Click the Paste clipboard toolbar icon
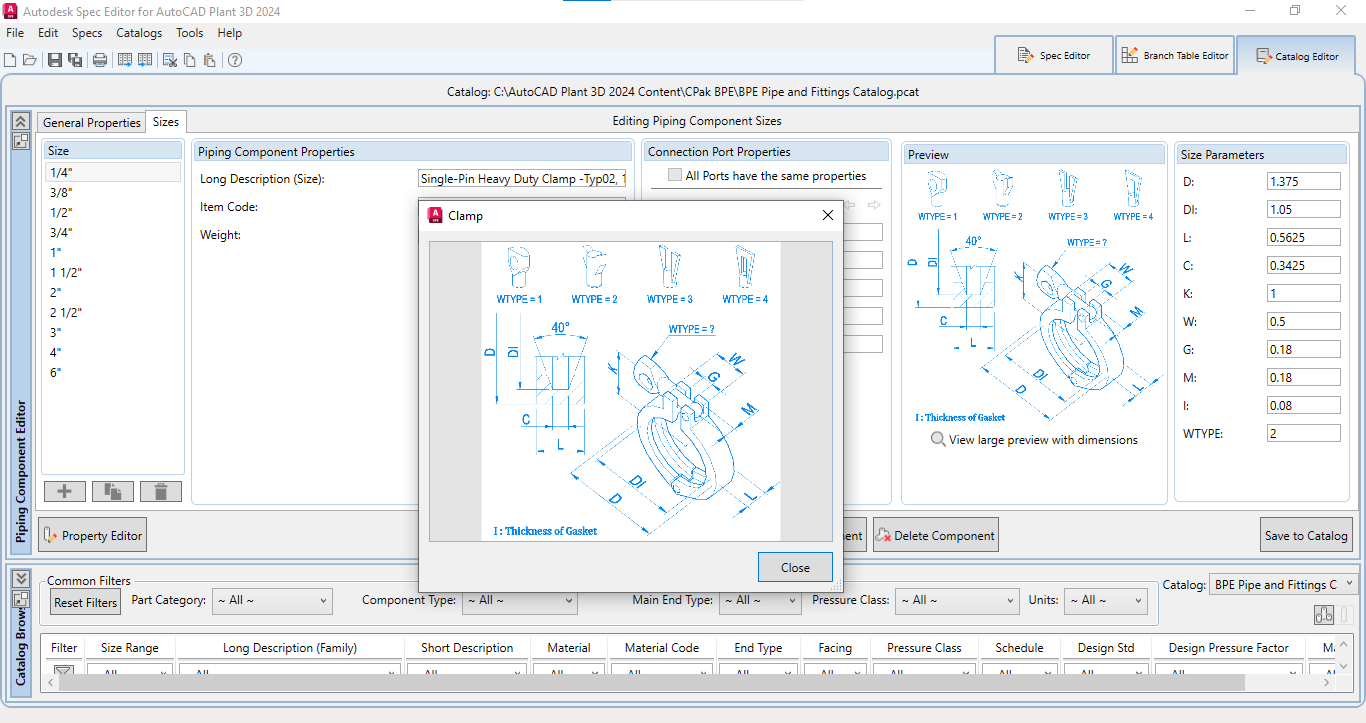Screen dimensions: 1366x723 coord(209,60)
